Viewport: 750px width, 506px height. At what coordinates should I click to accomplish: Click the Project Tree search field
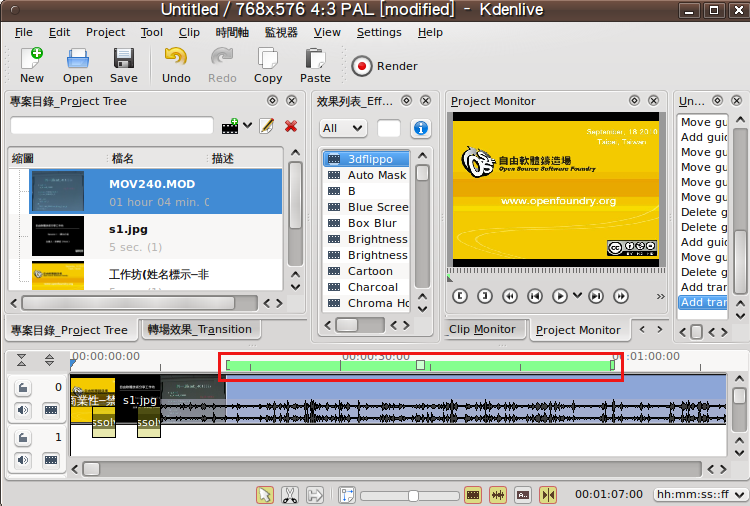pos(112,126)
